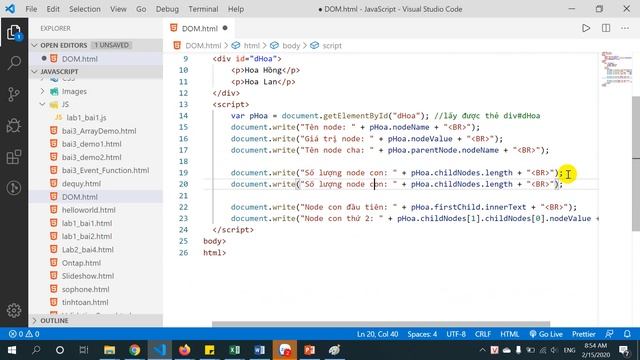
Task: Open dequy.html file
Action: point(81,184)
